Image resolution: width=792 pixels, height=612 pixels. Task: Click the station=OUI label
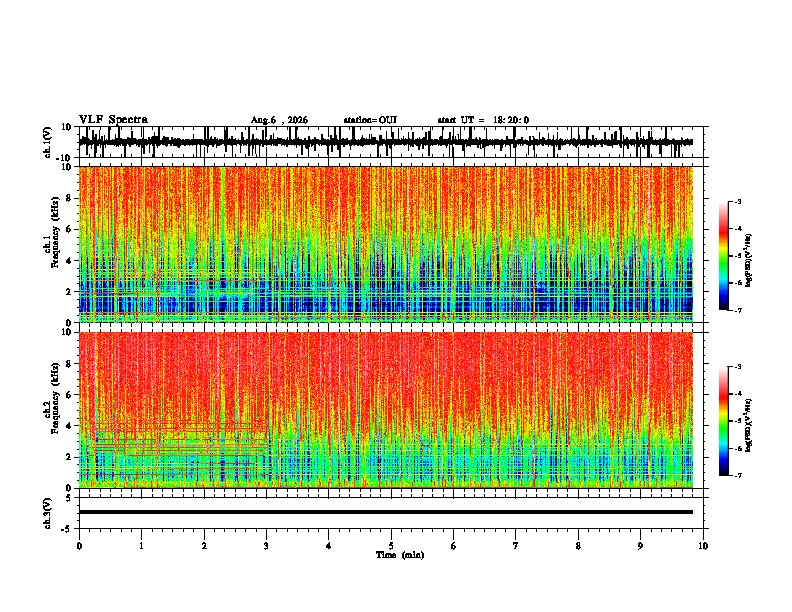370,120
